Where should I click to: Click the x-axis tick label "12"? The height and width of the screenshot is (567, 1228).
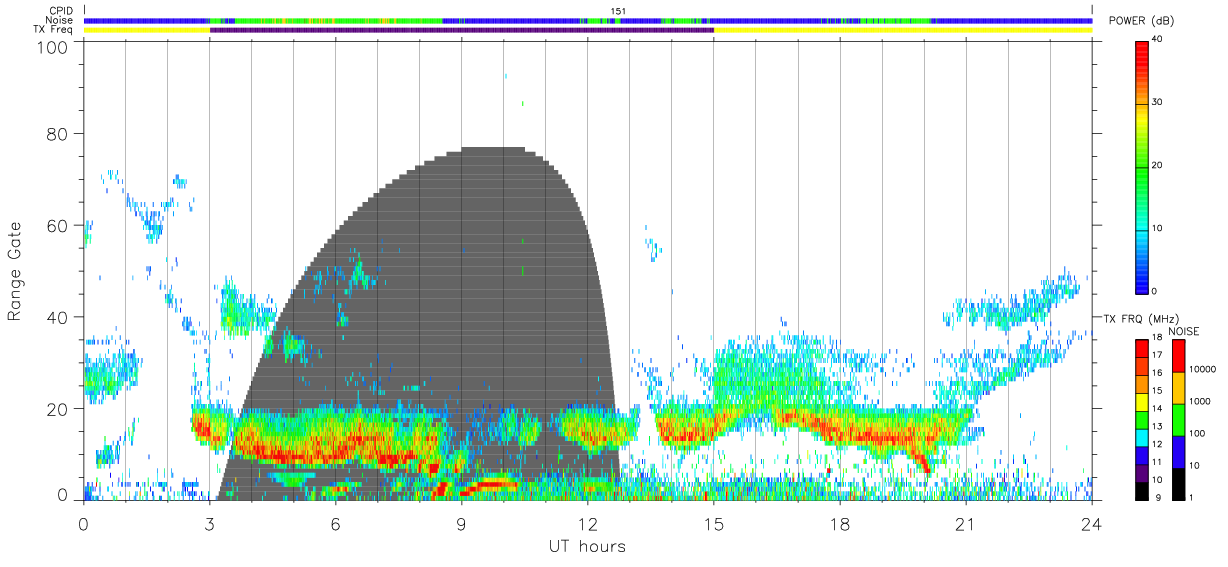click(x=588, y=523)
